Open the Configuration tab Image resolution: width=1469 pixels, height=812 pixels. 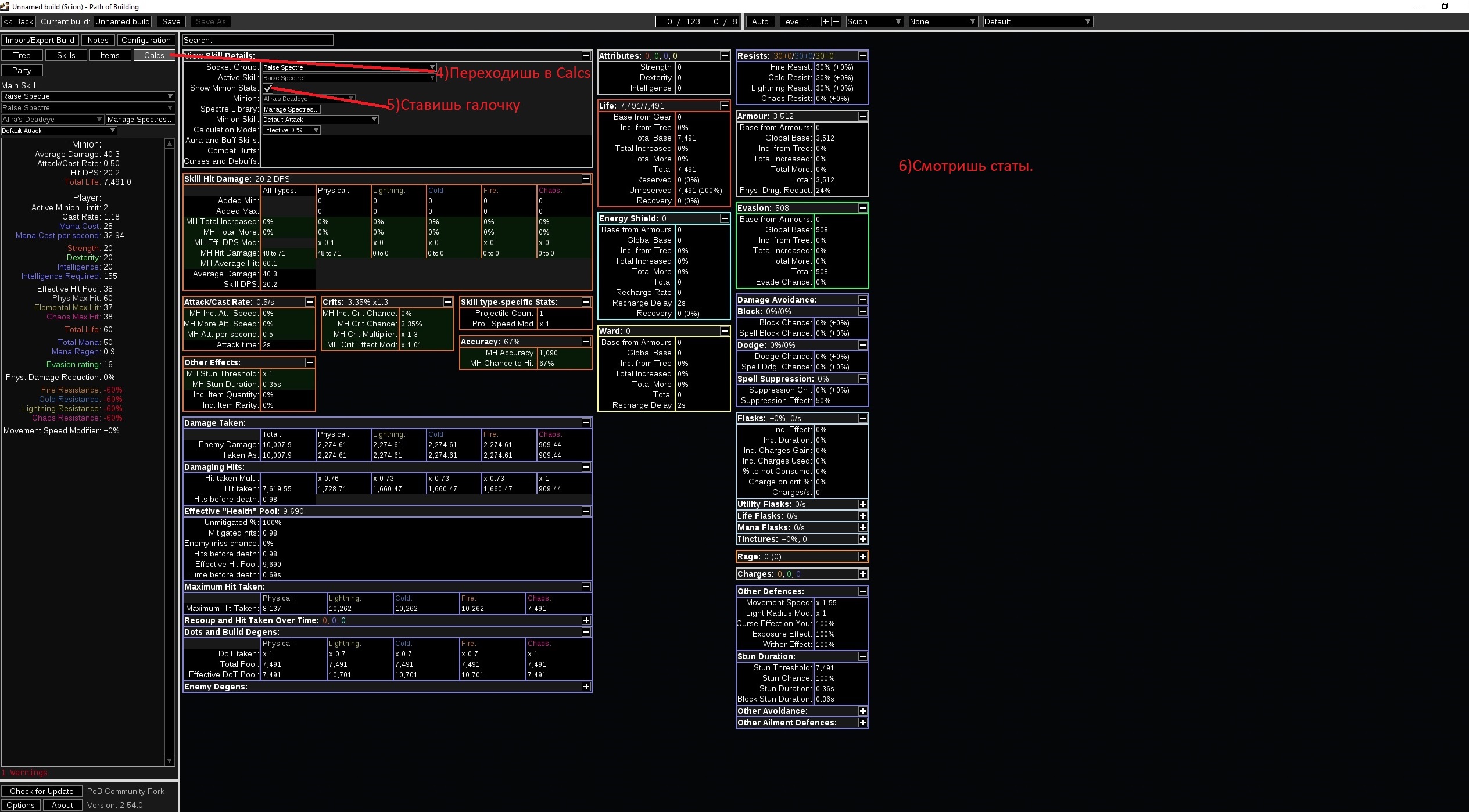tap(146, 40)
